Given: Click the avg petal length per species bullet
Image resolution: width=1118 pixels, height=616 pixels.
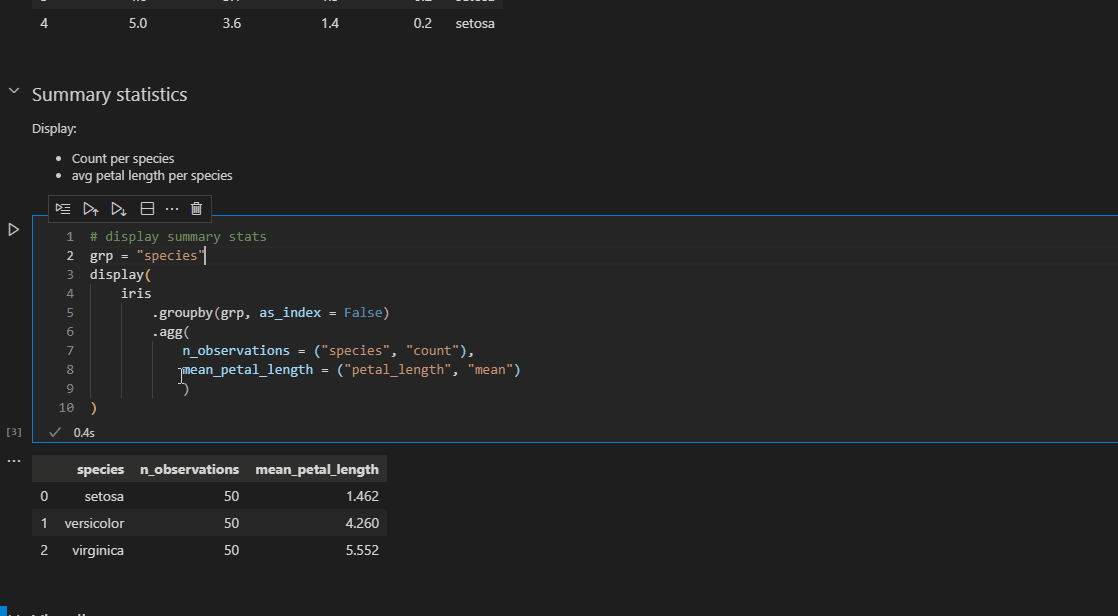Looking at the screenshot, I should pyautogui.click(x=151, y=175).
